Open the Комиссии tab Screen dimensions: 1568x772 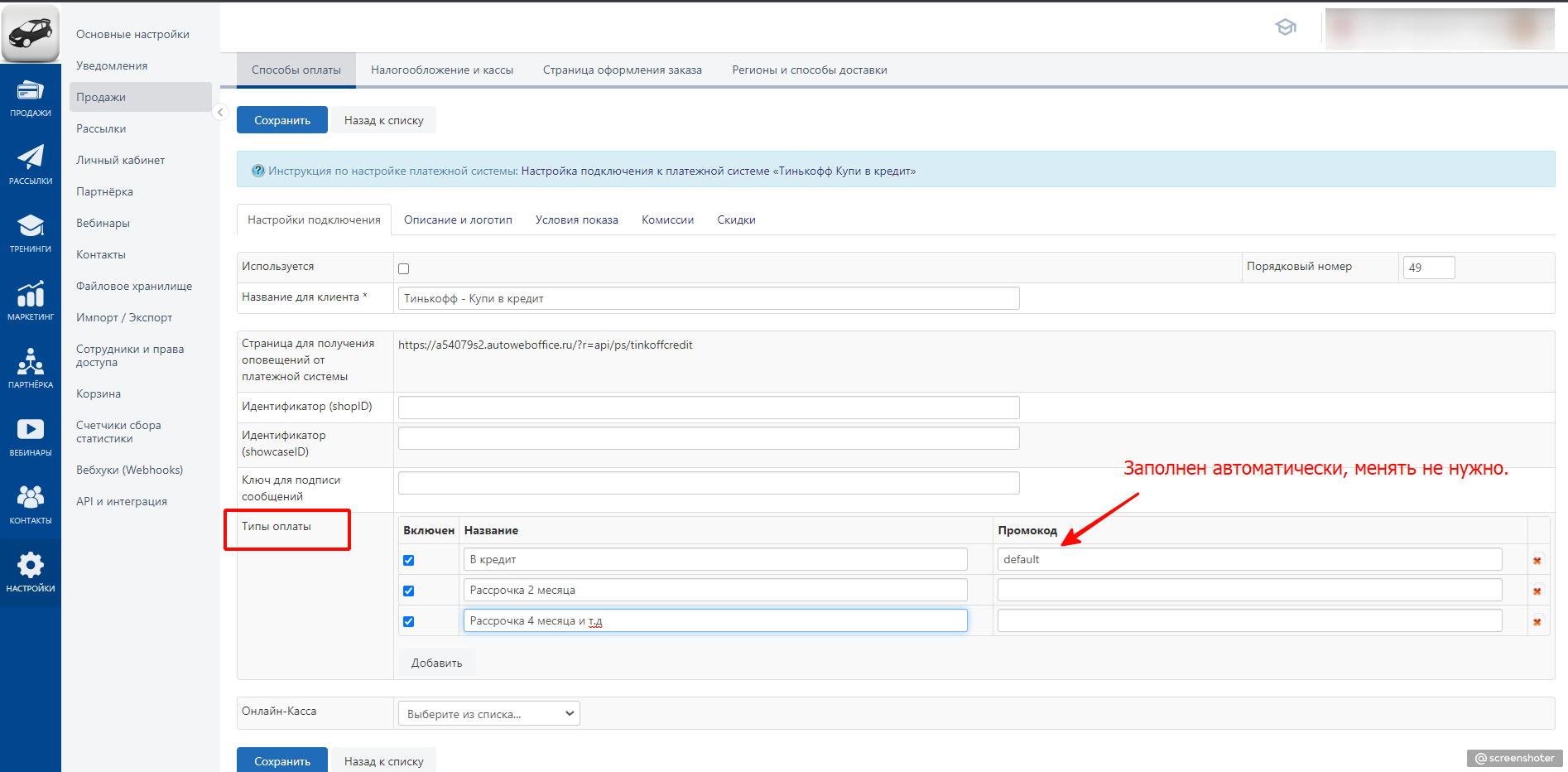pyautogui.click(x=667, y=220)
